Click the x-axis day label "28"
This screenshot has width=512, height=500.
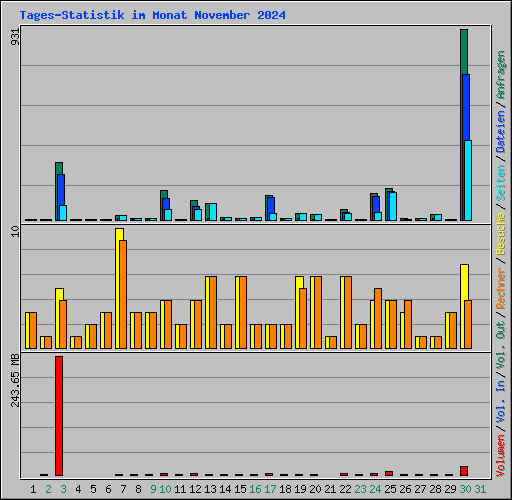[435, 489]
